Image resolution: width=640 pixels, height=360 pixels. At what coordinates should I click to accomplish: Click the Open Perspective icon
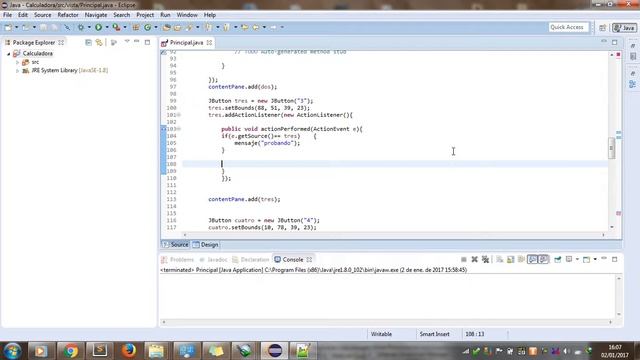602,28
